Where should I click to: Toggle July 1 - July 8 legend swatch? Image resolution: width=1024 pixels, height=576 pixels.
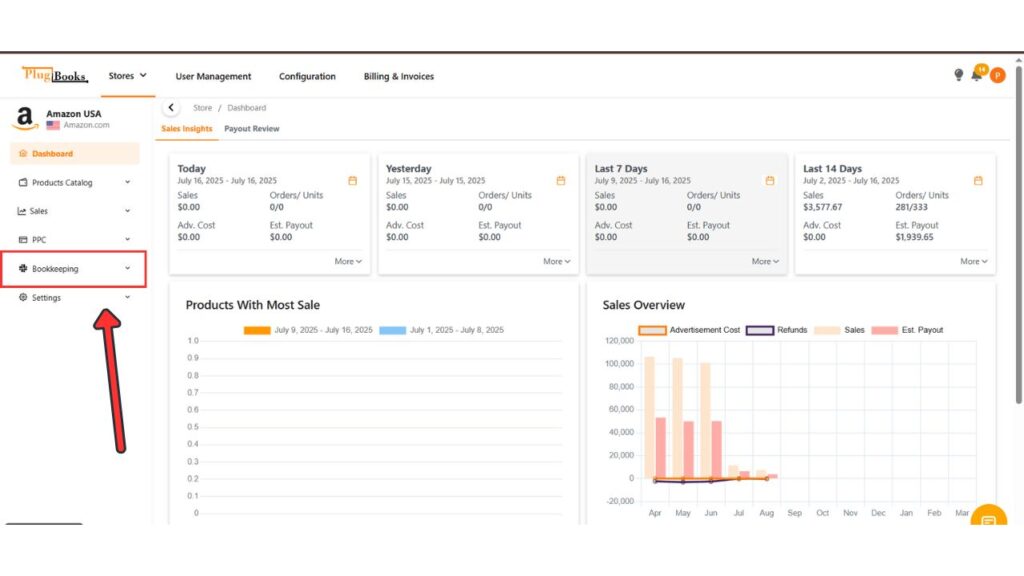point(392,330)
